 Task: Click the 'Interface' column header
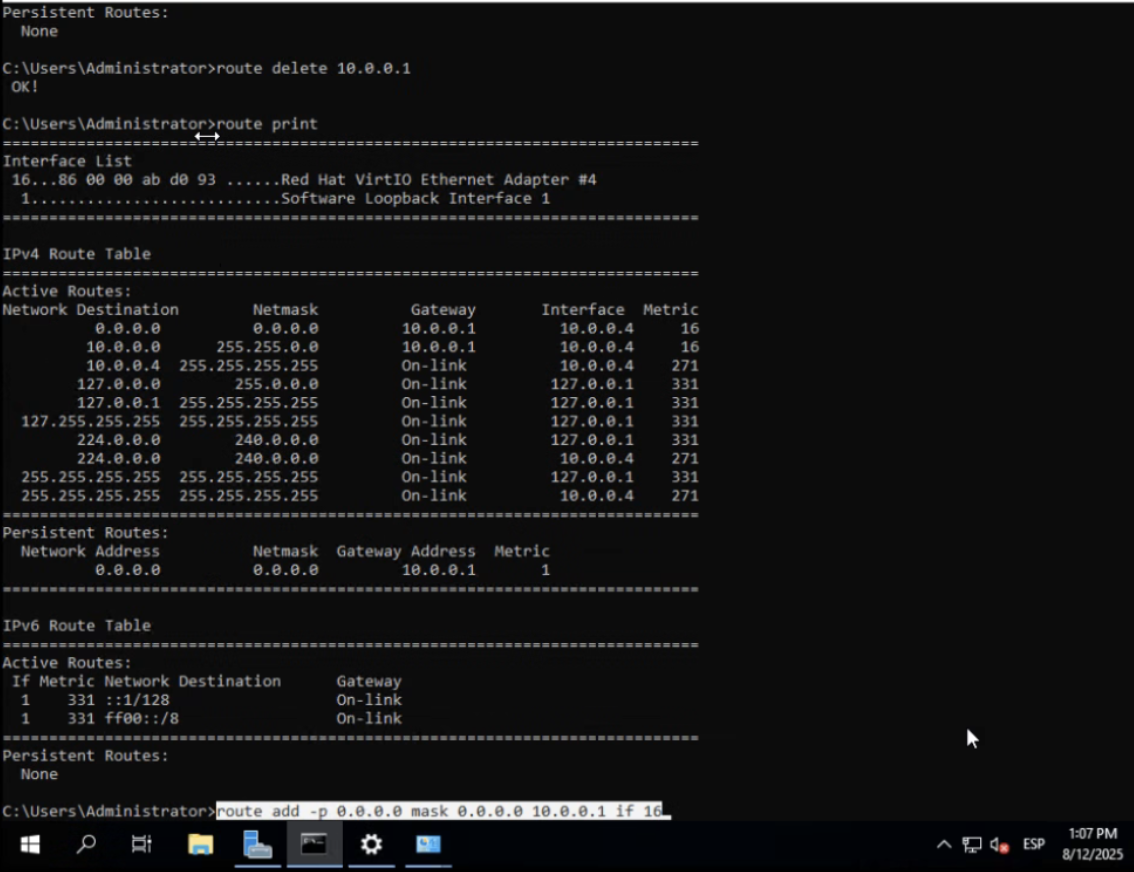coord(583,309)
